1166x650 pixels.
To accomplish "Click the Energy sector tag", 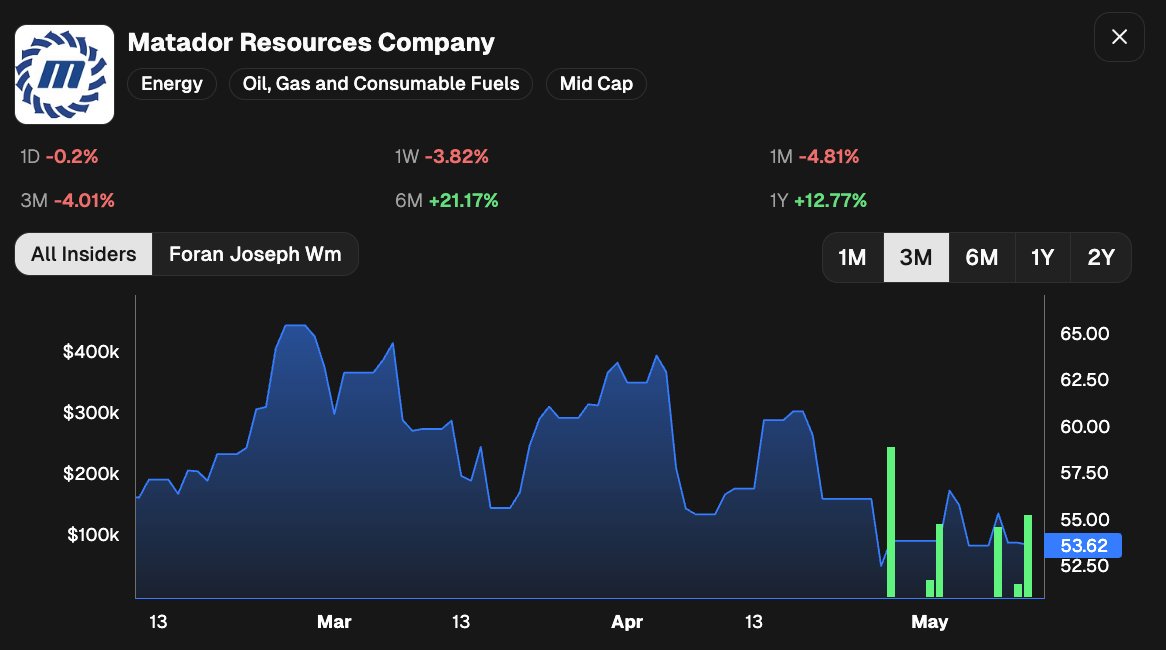I will click(x=172, y=84).
